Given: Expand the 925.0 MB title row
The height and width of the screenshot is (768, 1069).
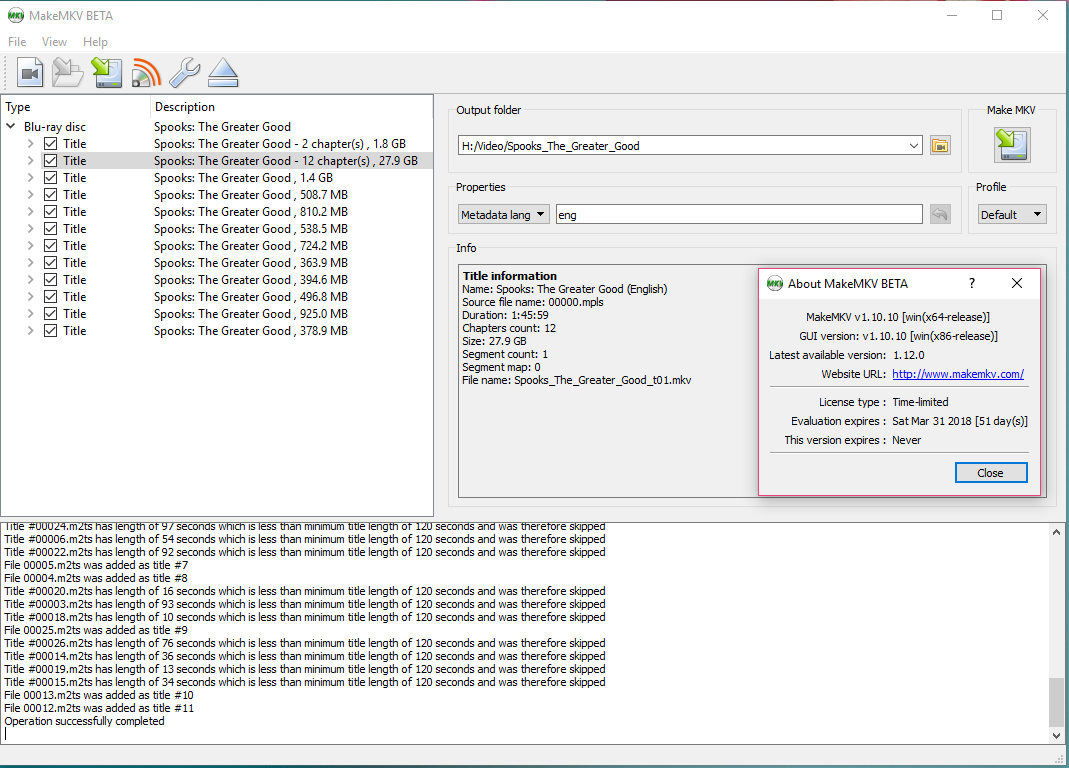Looking at the screenshot, I should click(x=31, y=314).
